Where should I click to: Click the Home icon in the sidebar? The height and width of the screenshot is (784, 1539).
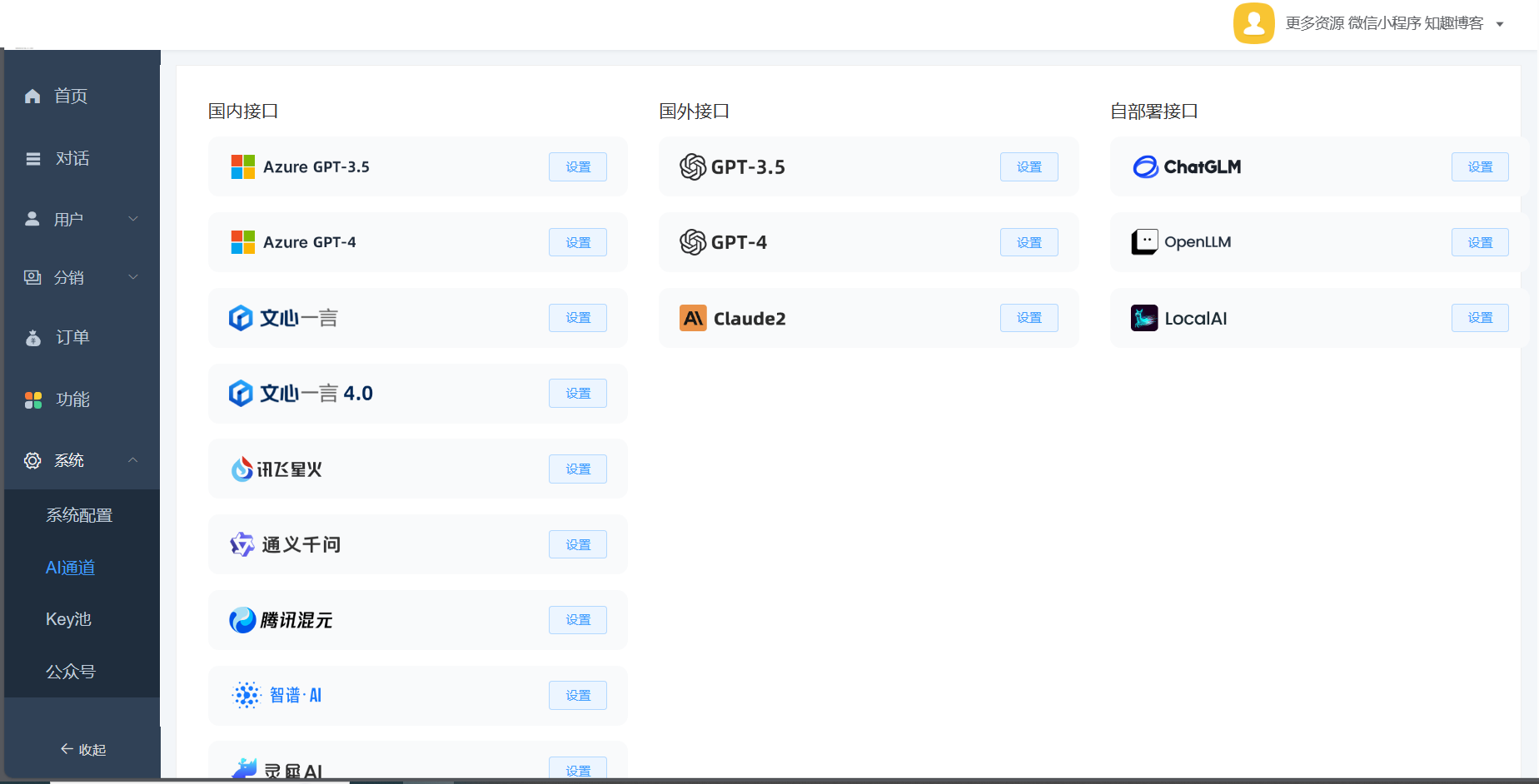[32, 97]
